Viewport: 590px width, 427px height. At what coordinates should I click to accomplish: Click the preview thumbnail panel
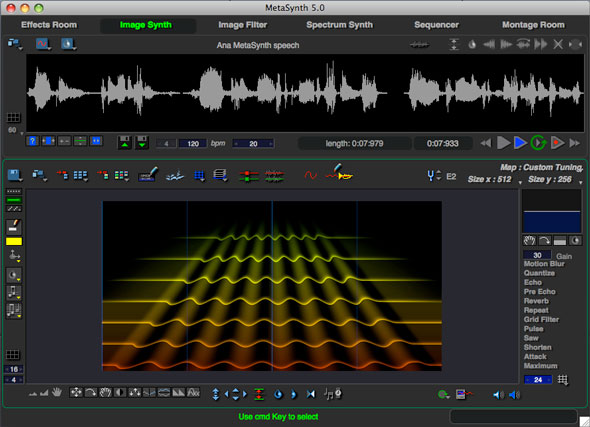point(552,211)
